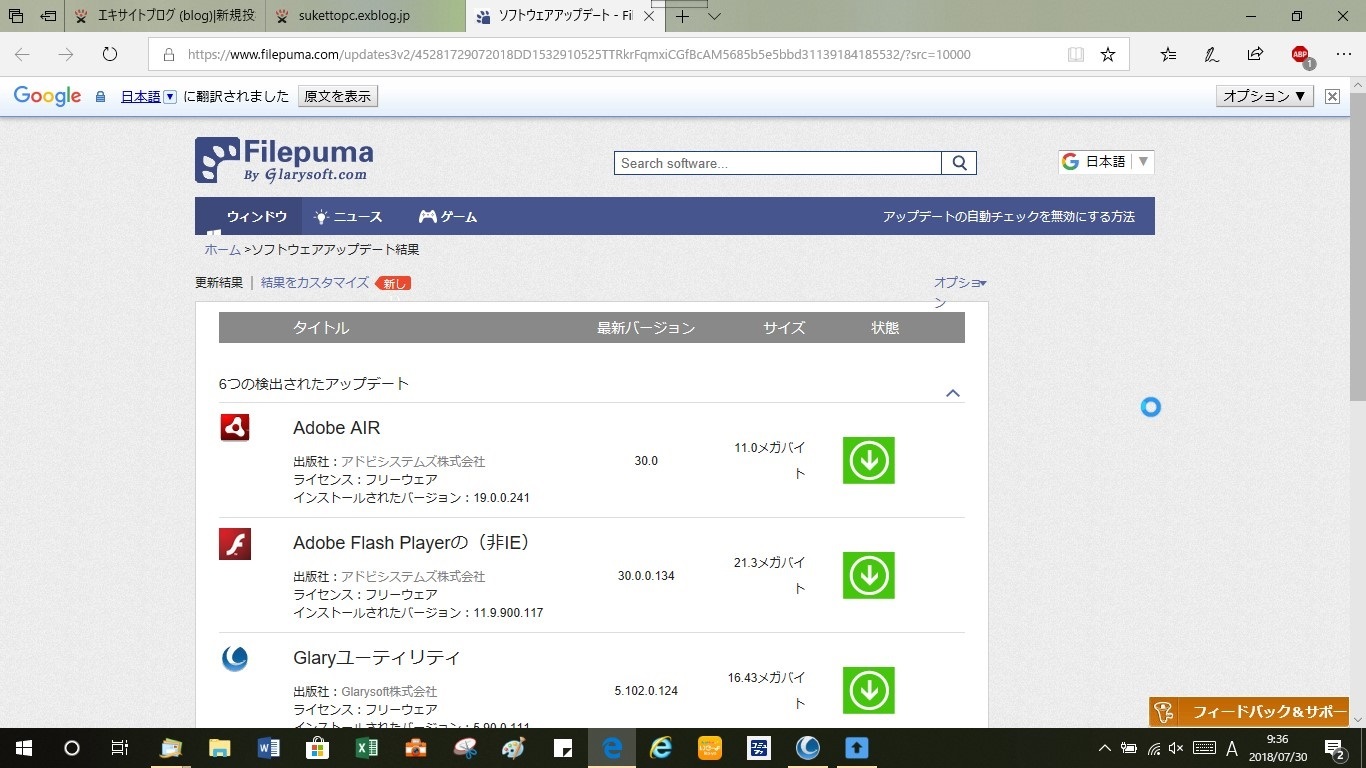Click the Glary Utilities app icon

(x=234, y=659)
